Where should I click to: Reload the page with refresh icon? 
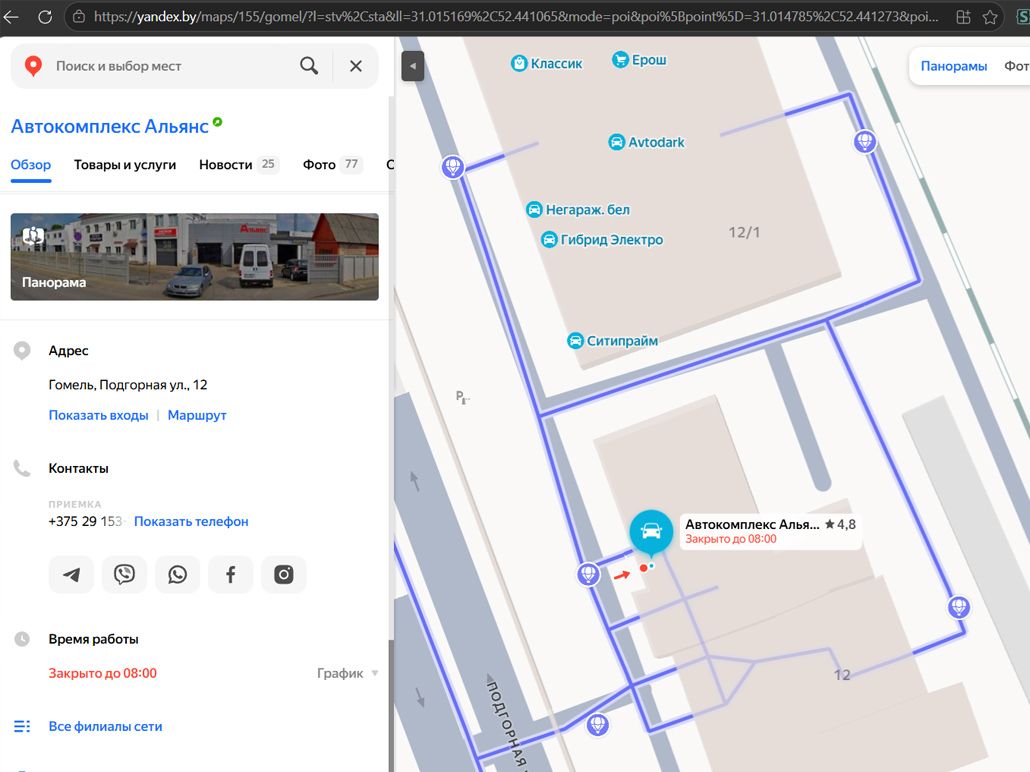pos(45,17)
